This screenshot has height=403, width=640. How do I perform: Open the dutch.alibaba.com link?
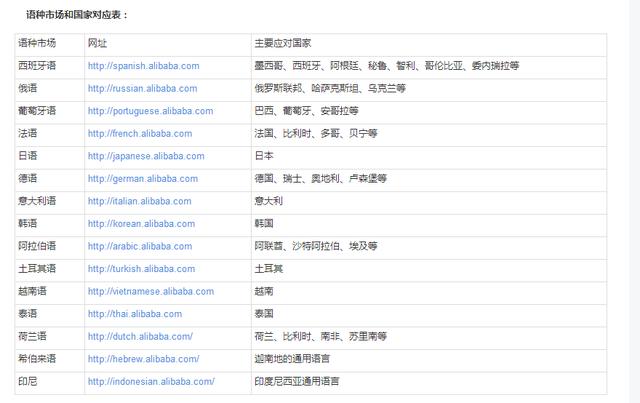tap(140, 336)
